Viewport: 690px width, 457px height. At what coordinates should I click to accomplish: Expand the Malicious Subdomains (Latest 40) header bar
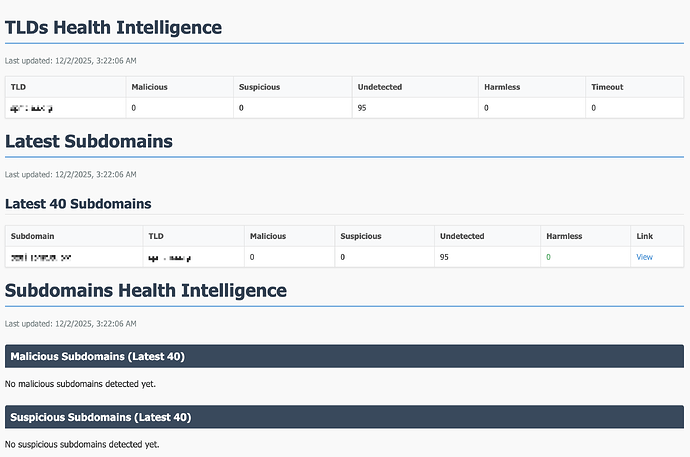click(x=344, y=356)
